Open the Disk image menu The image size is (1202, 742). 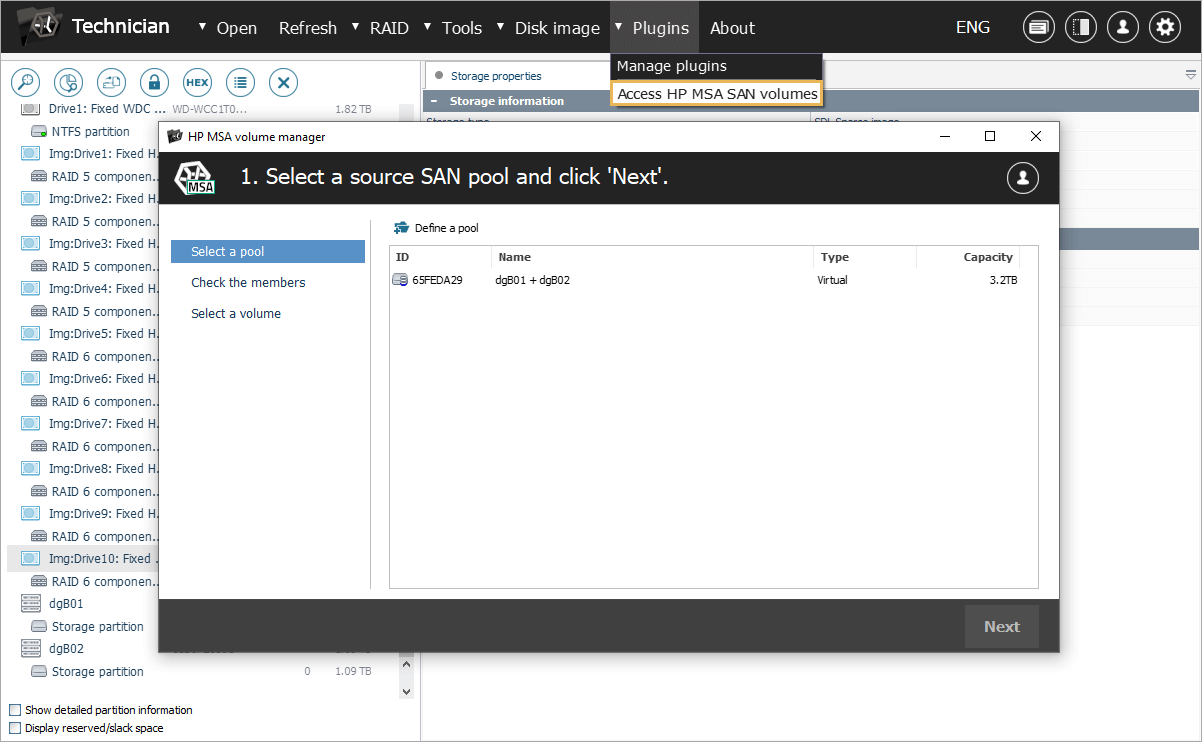[557, 28]
